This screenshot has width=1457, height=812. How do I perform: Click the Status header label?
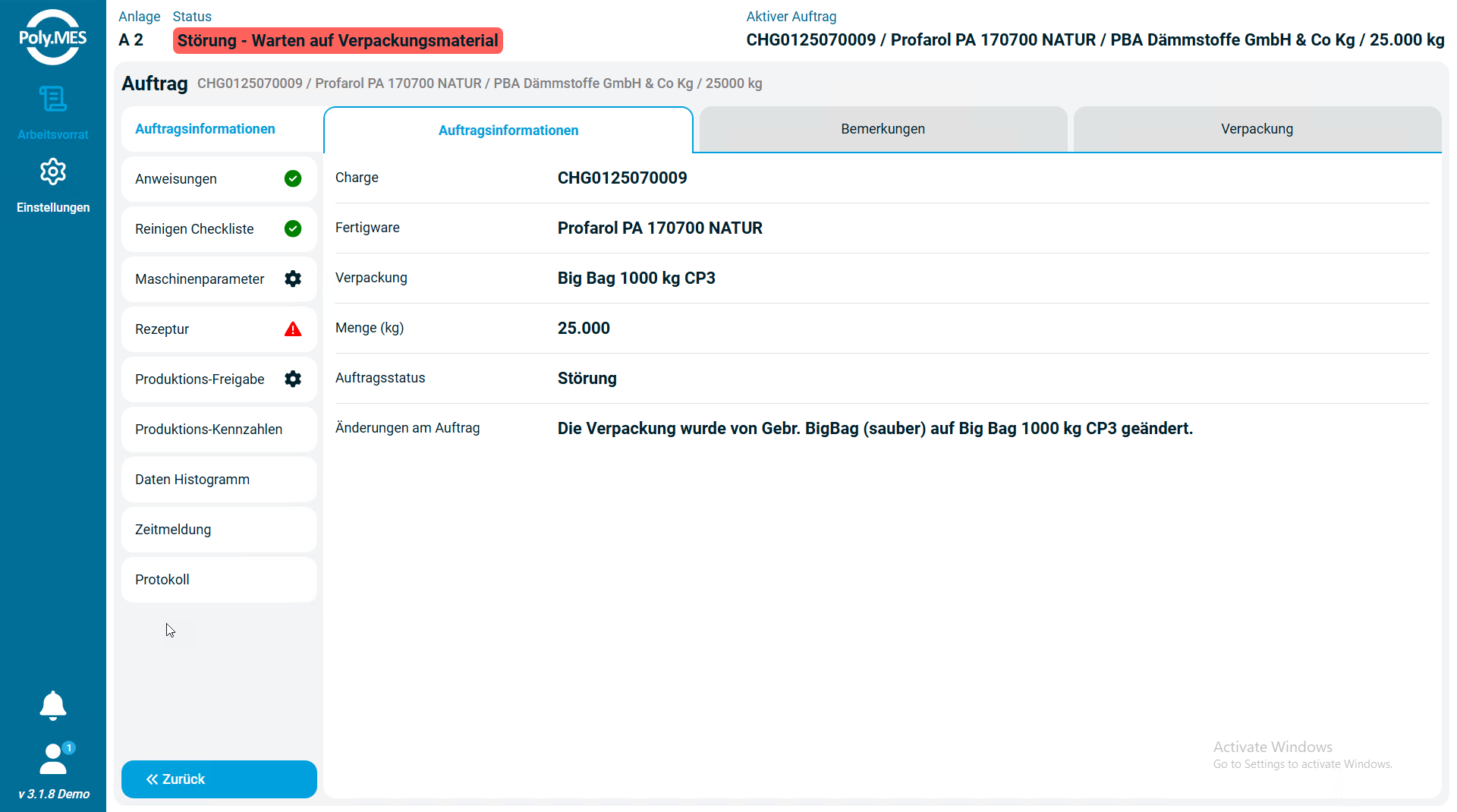click(x=192, y=17)
